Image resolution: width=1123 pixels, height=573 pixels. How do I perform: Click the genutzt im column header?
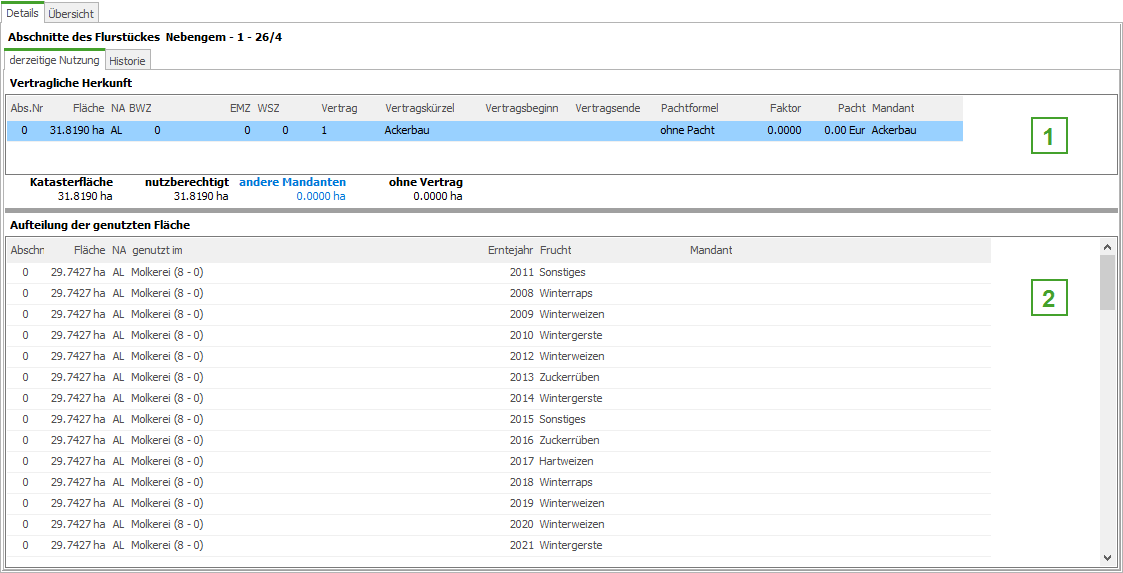157,250
